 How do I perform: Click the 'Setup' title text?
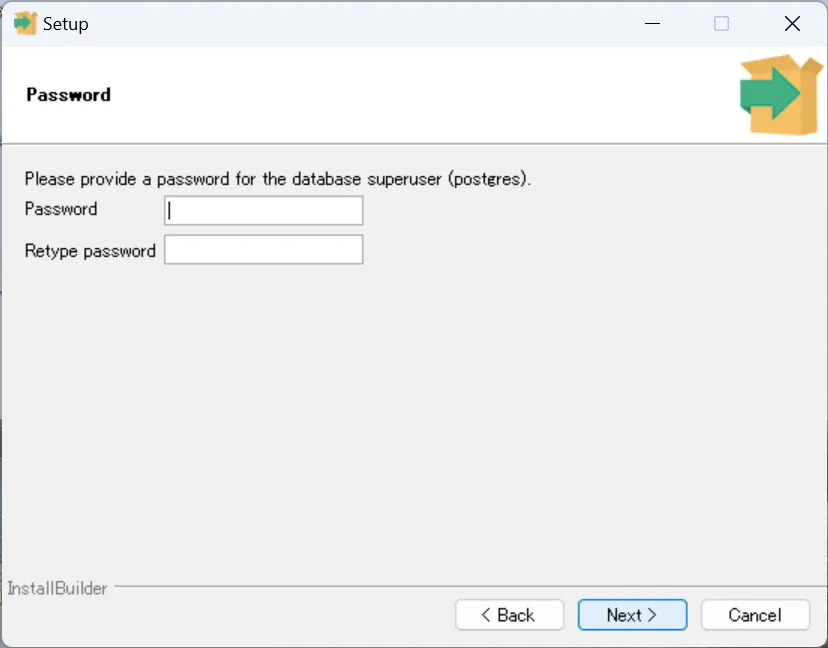coord(65,24)
